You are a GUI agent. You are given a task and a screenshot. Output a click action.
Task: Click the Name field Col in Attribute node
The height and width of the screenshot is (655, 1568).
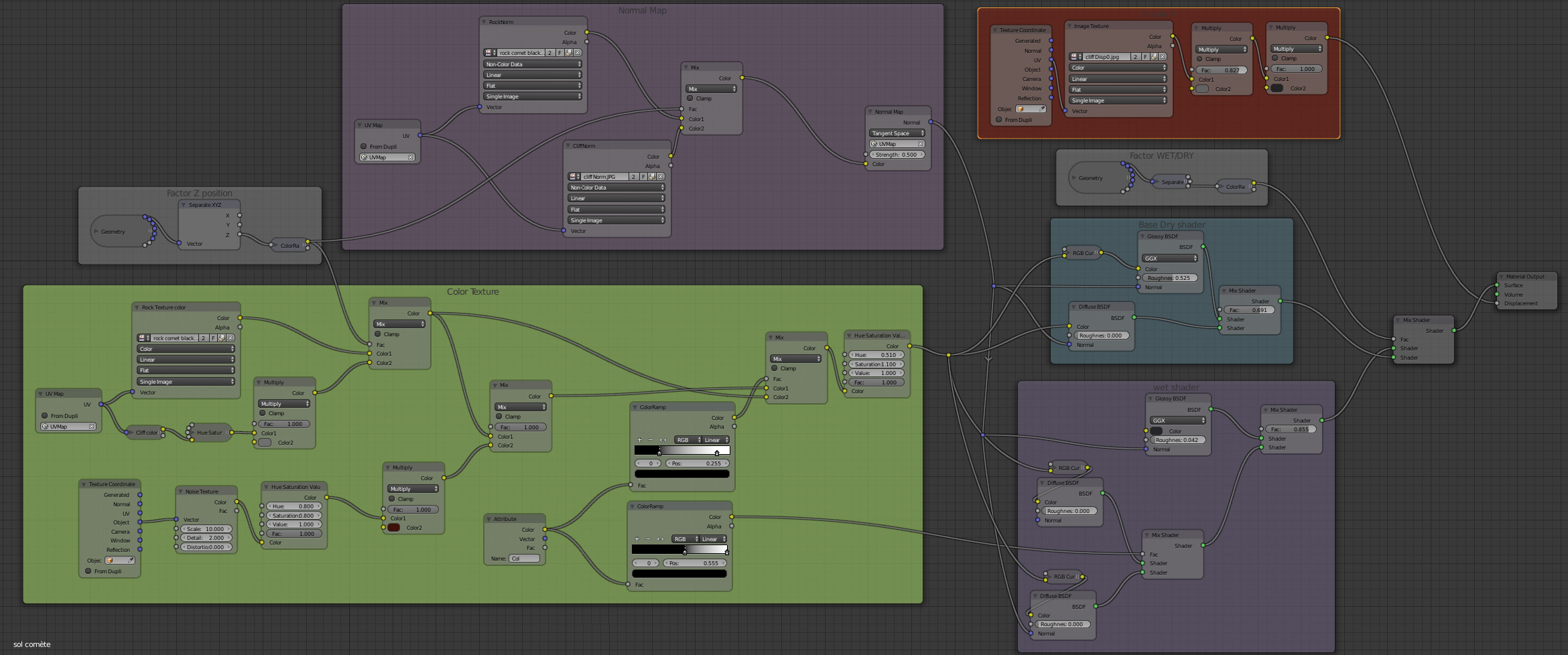[524, 559]
